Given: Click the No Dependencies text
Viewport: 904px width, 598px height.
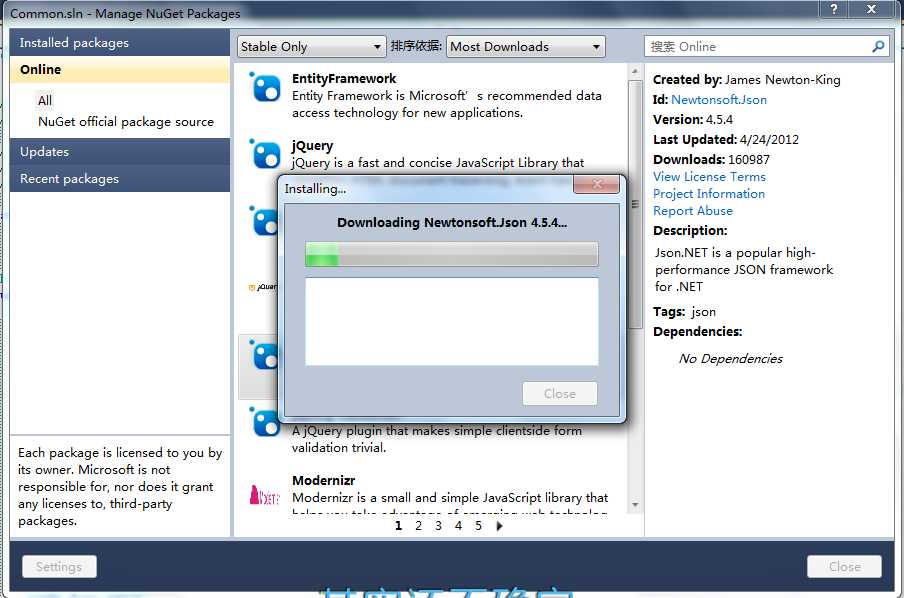Looking at the screenshot, I should pos(730,359).
